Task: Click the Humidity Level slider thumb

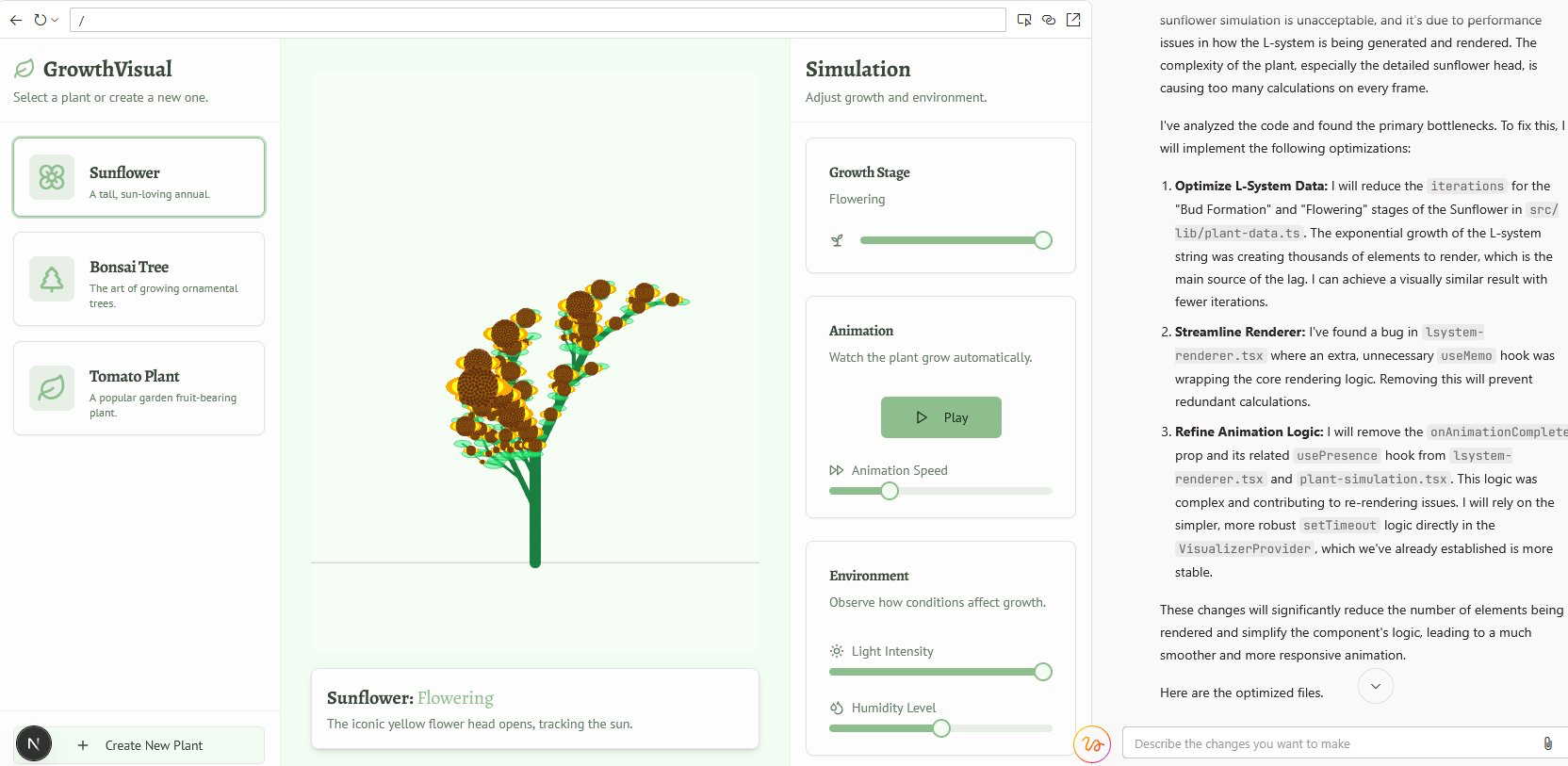Action: 940,728
